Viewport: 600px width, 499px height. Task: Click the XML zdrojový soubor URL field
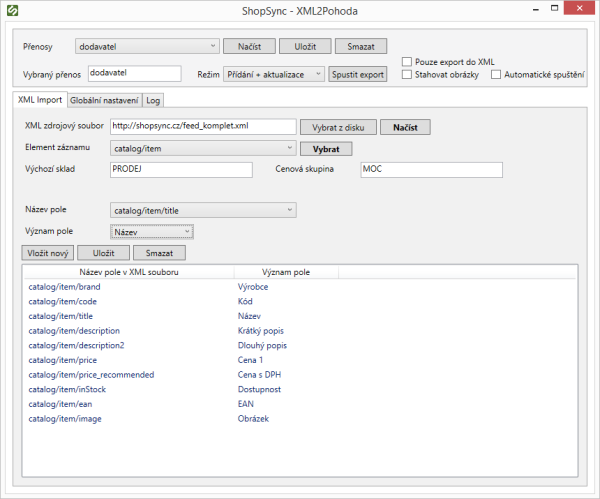202,127
